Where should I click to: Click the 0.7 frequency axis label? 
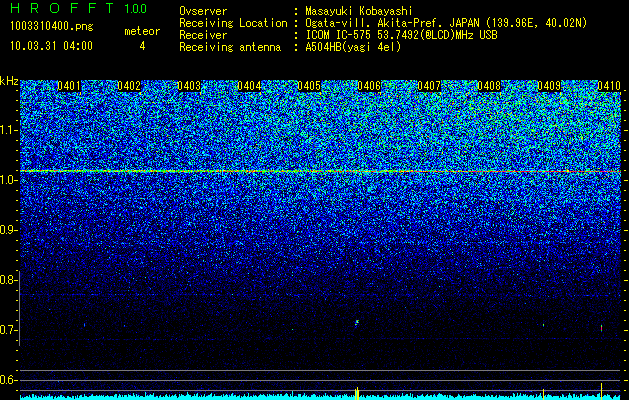coord(7,330)
